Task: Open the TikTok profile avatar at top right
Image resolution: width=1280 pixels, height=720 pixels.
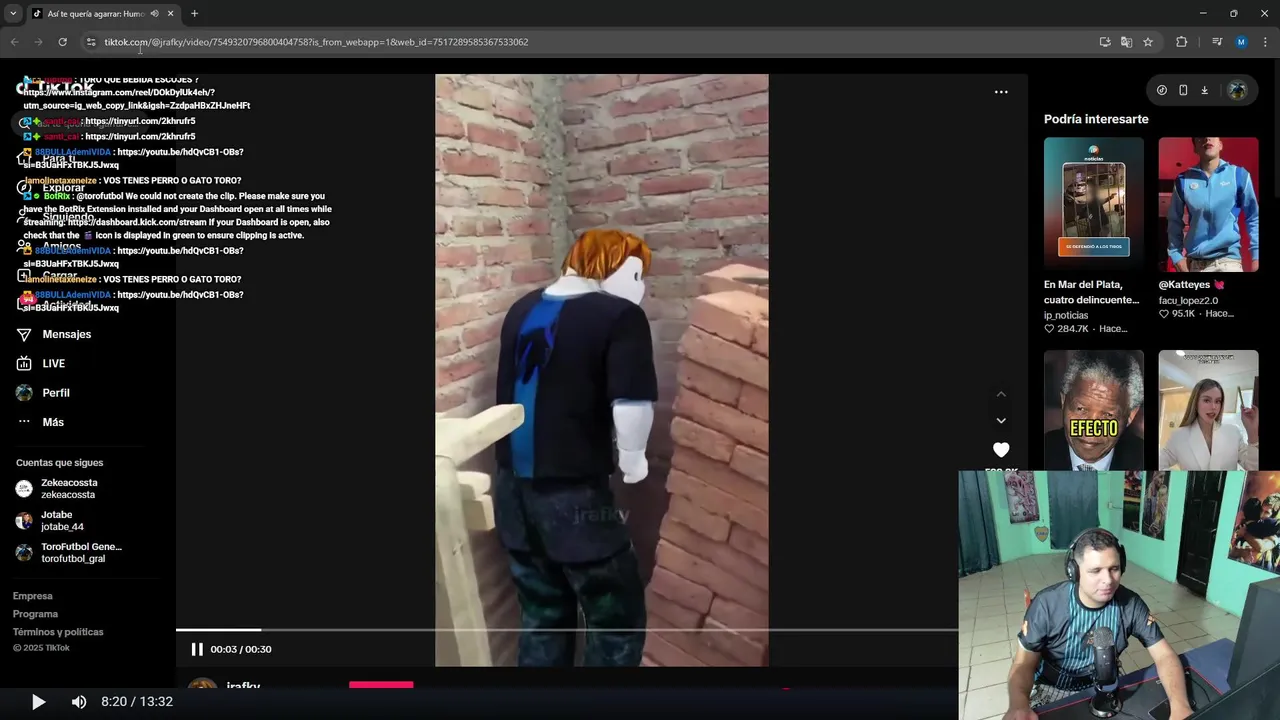Action: [1237, 90]
